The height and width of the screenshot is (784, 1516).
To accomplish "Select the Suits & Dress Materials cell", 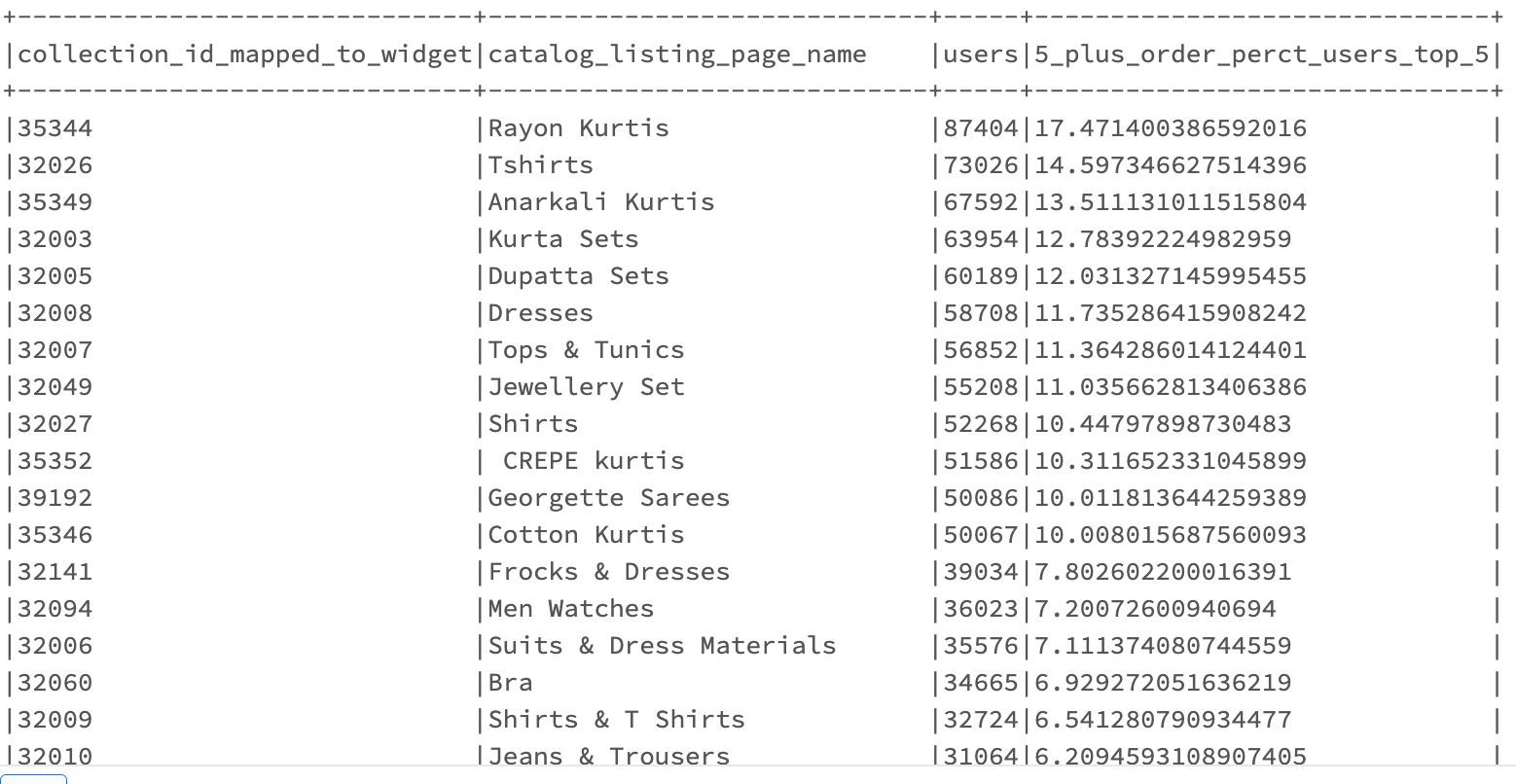I will pyautogui.click(x=662, y=646).
